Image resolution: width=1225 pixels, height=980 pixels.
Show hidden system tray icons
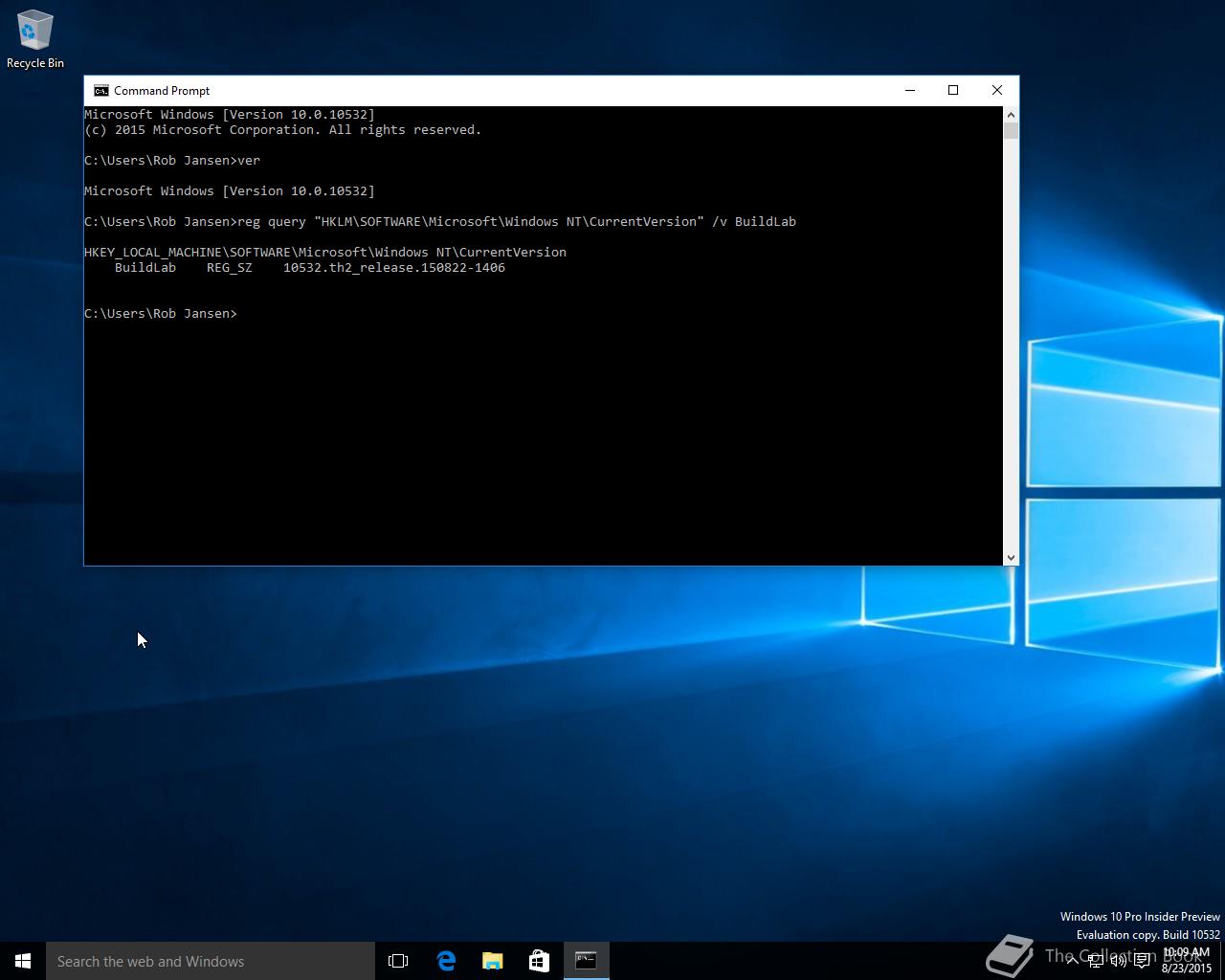tap(1073, 961)
